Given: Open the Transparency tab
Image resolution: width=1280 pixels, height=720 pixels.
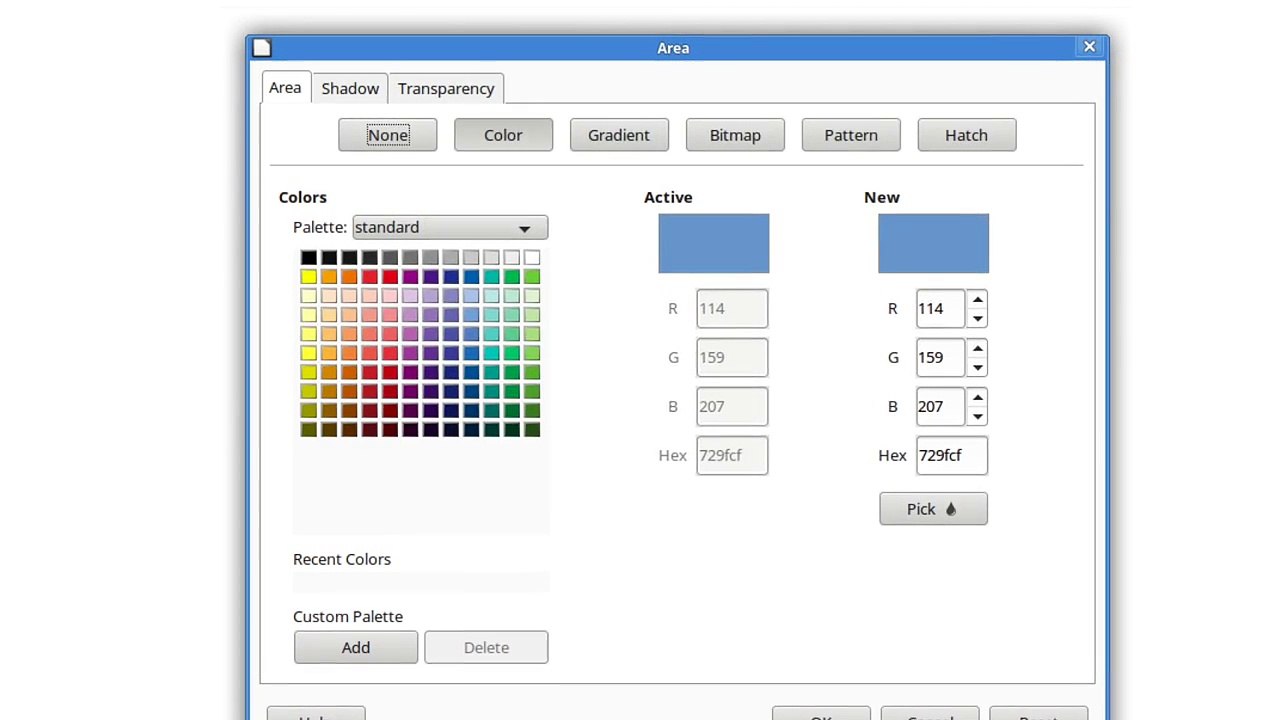Looking at the screenshot, I should [x=446, y=89].
